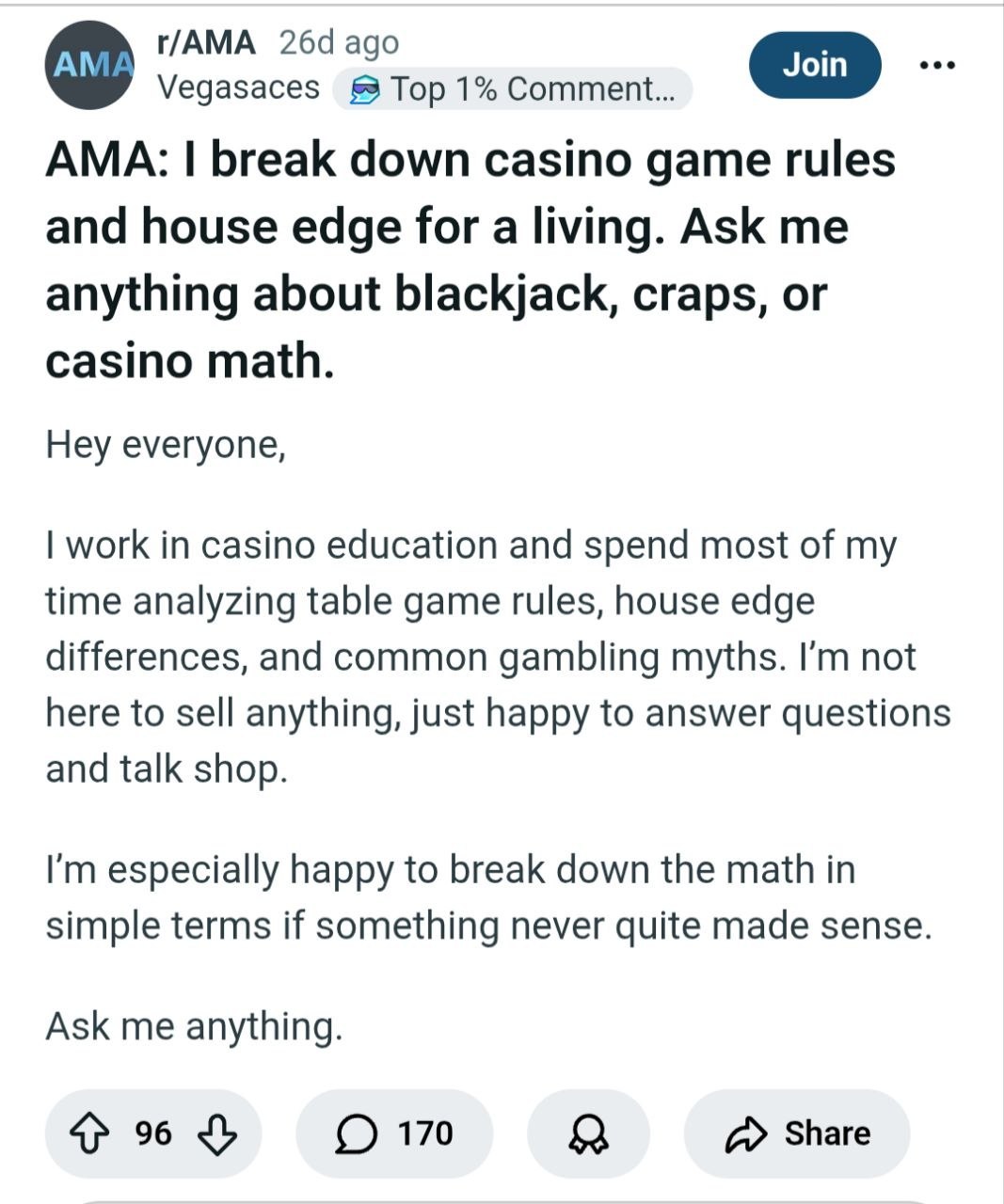Open comments via the speech bubble icon
1004x1204 pixels.
pyautogui.click(x=353, y=1134)
